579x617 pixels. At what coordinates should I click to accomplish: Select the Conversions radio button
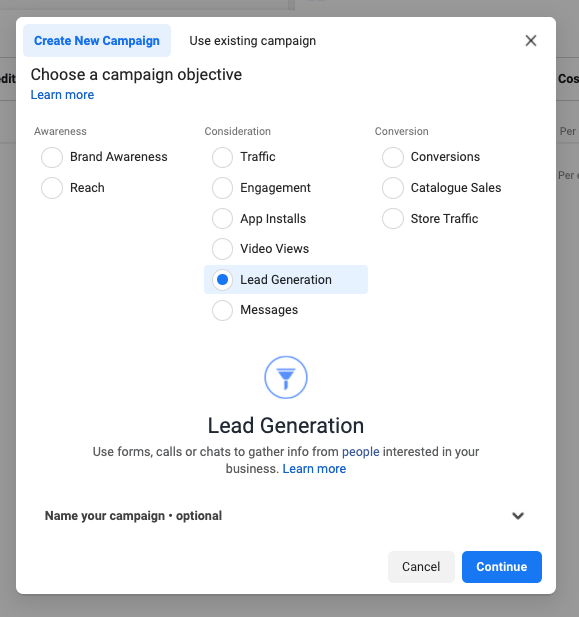coord(393,157)
